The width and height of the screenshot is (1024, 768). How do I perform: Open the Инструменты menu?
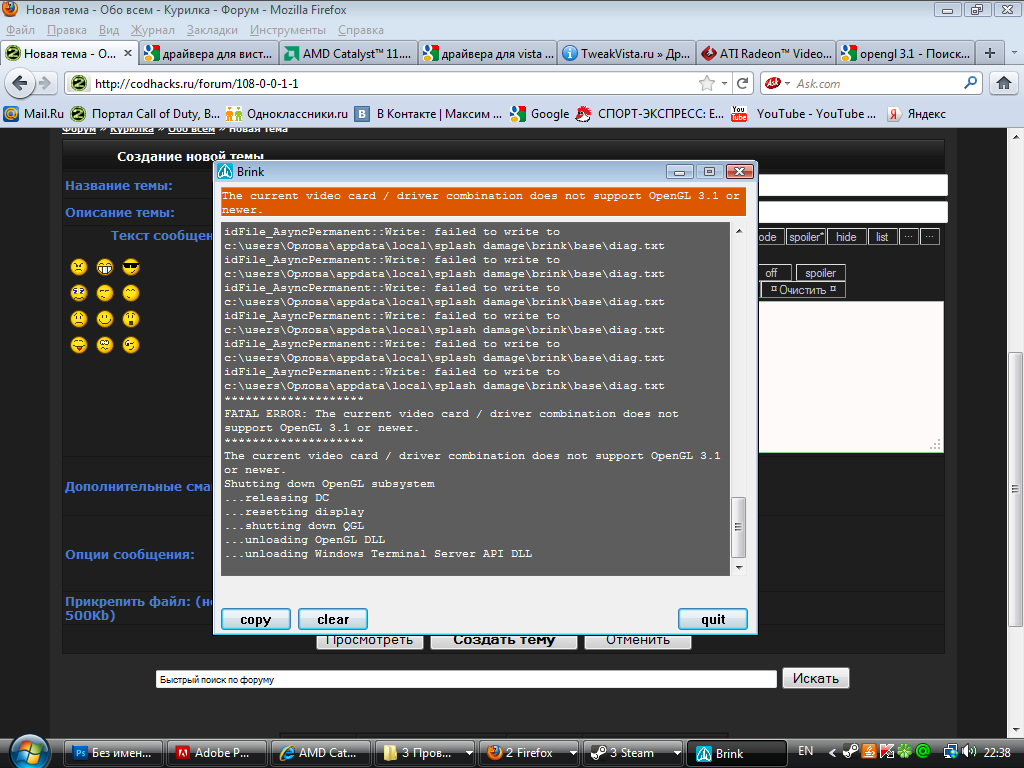pos(288,30)
